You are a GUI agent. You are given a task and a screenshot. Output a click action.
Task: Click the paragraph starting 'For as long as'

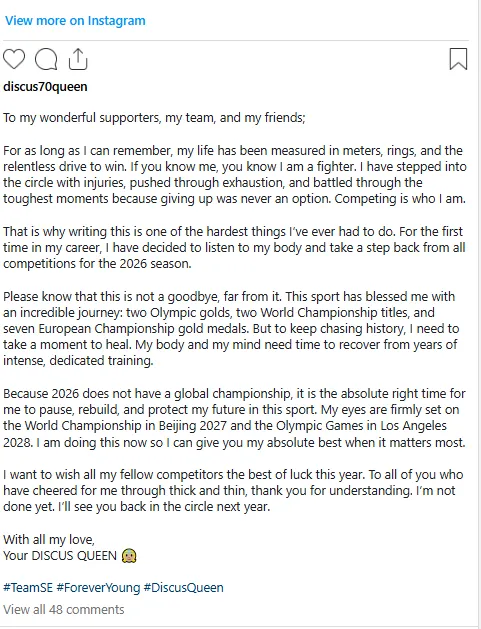(x=235, y=174)
